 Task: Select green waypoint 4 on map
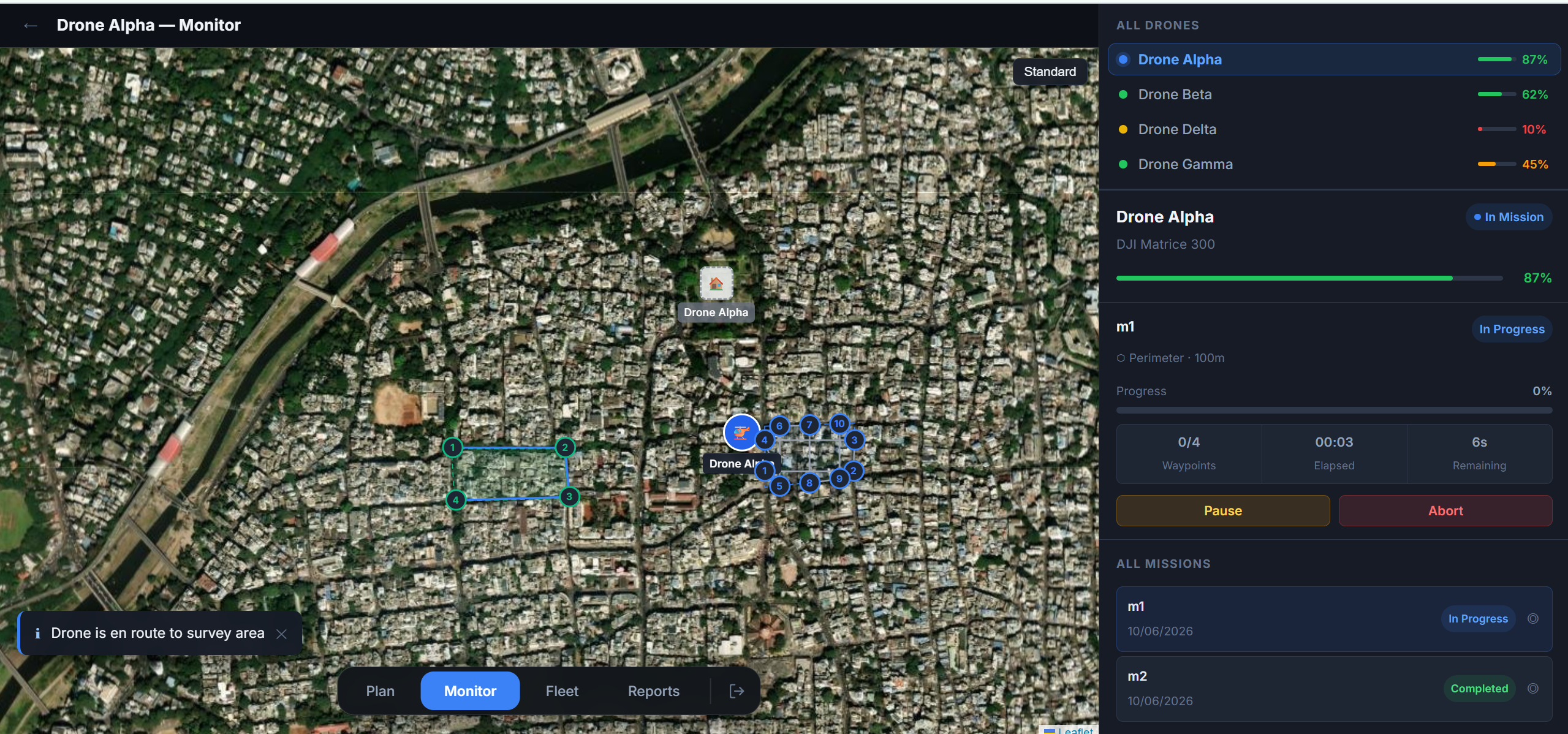(x=455, y=500)
